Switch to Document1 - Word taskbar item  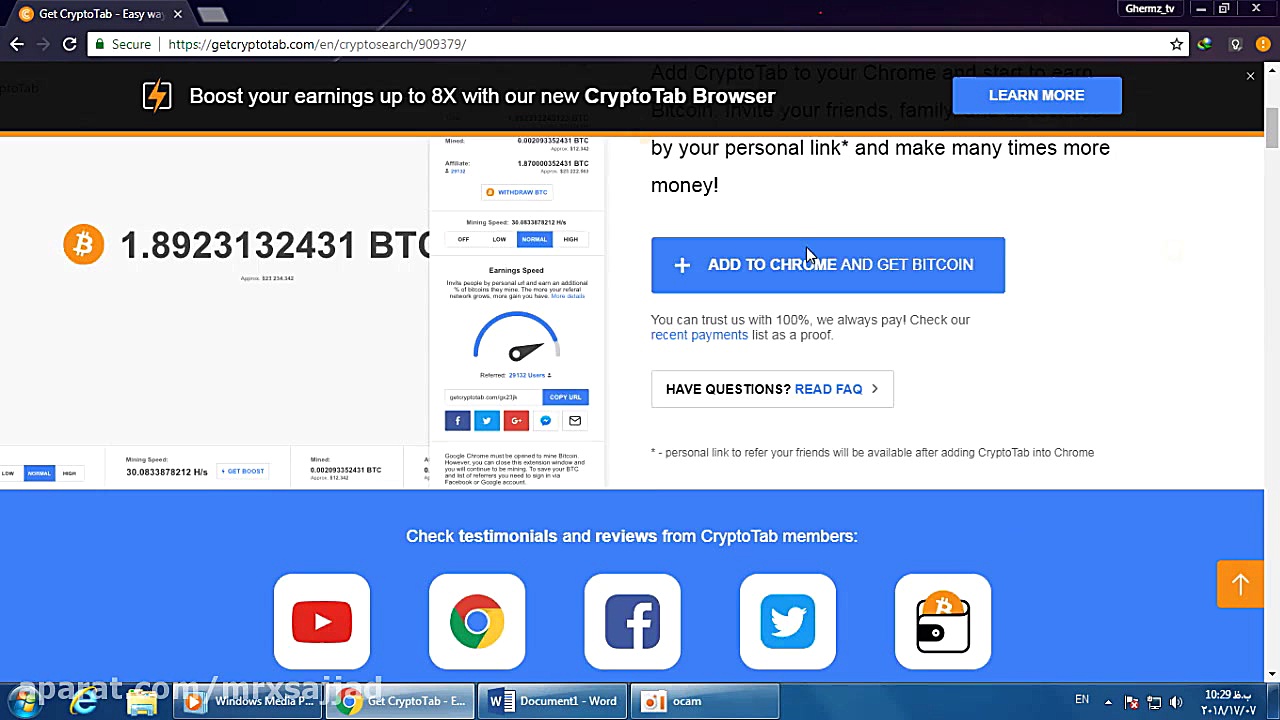tap(553, 701)
